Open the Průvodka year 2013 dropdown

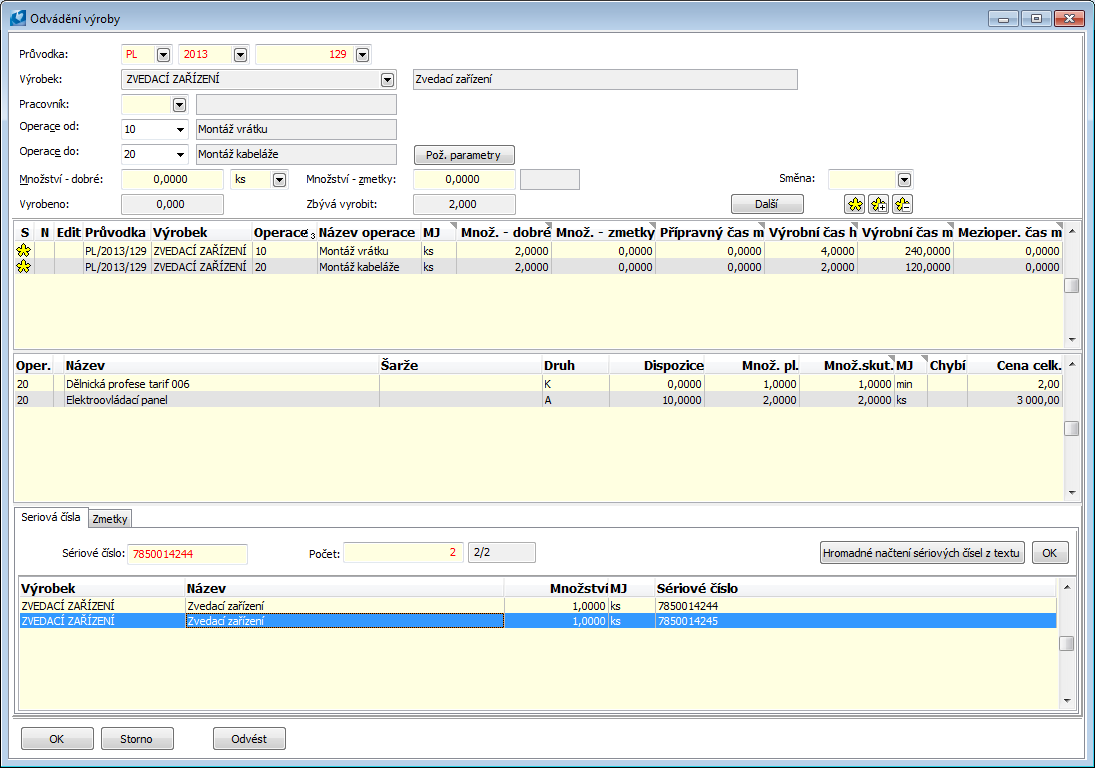pos(240,55)
